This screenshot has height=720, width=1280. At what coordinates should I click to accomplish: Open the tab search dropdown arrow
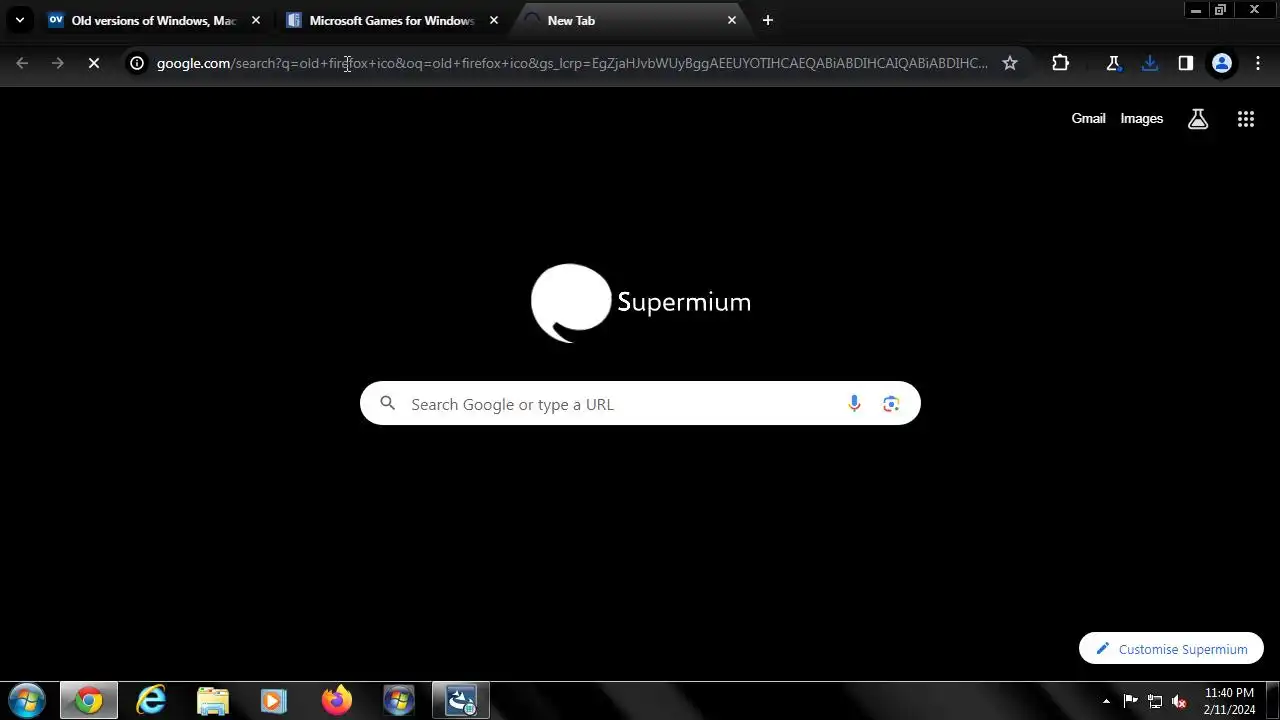(x=19, y=20)
